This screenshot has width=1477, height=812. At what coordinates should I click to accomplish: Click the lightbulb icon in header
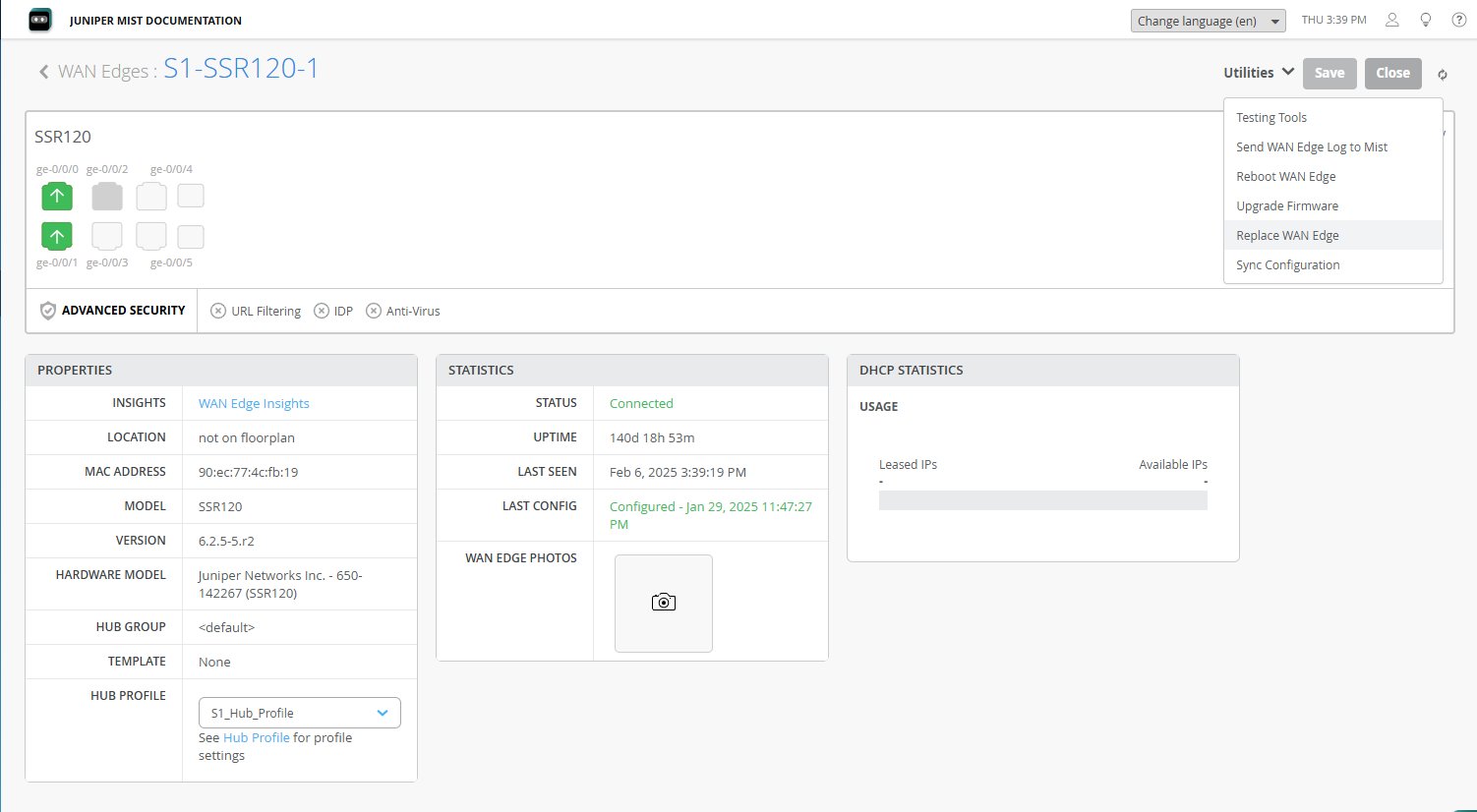click(x=1426, y=20)
